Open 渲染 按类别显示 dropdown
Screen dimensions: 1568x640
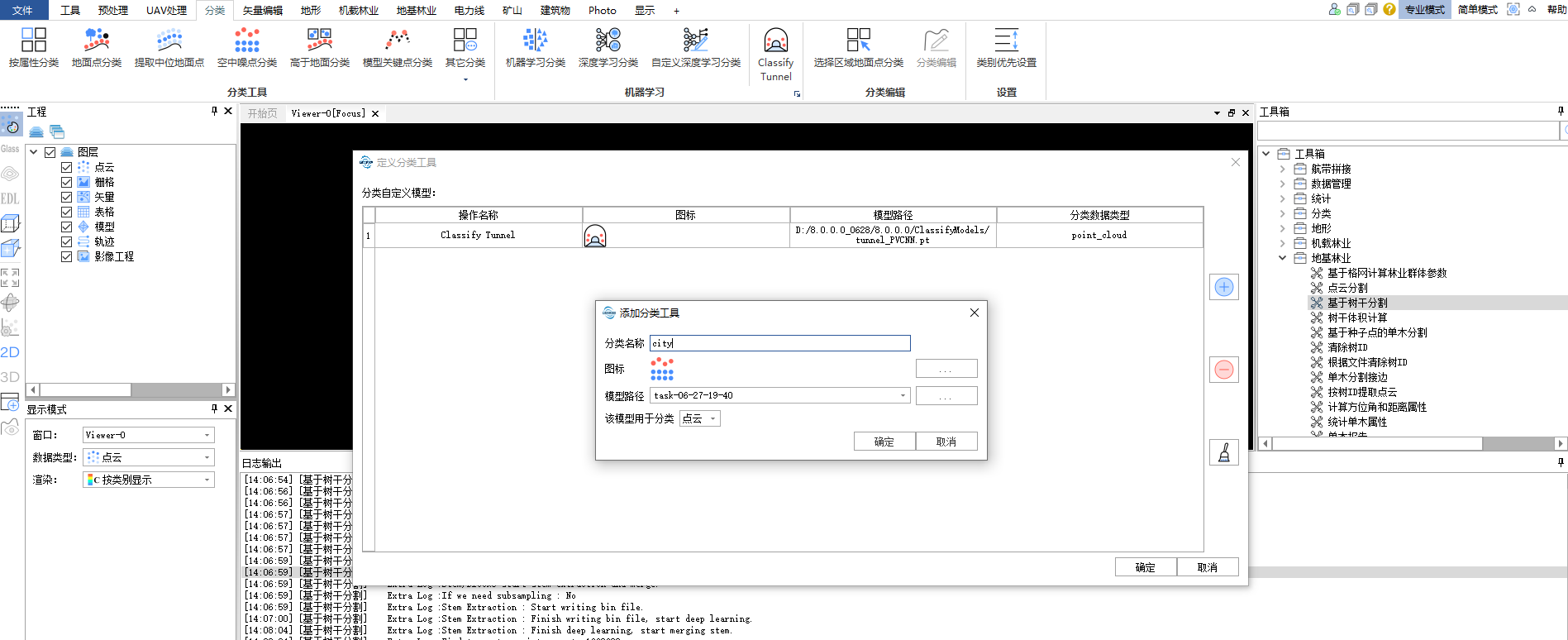149,480
